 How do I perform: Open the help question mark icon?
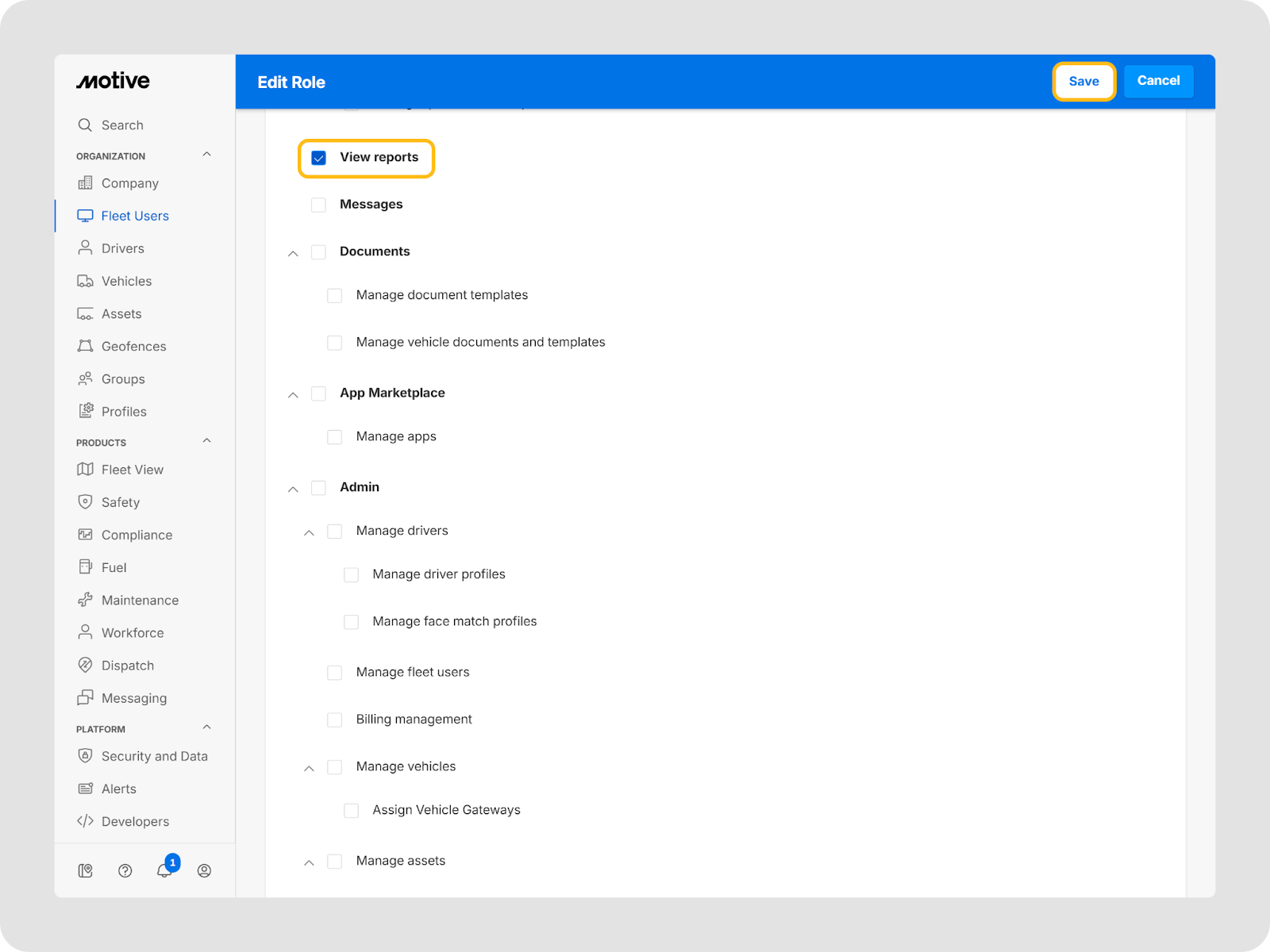125,870
